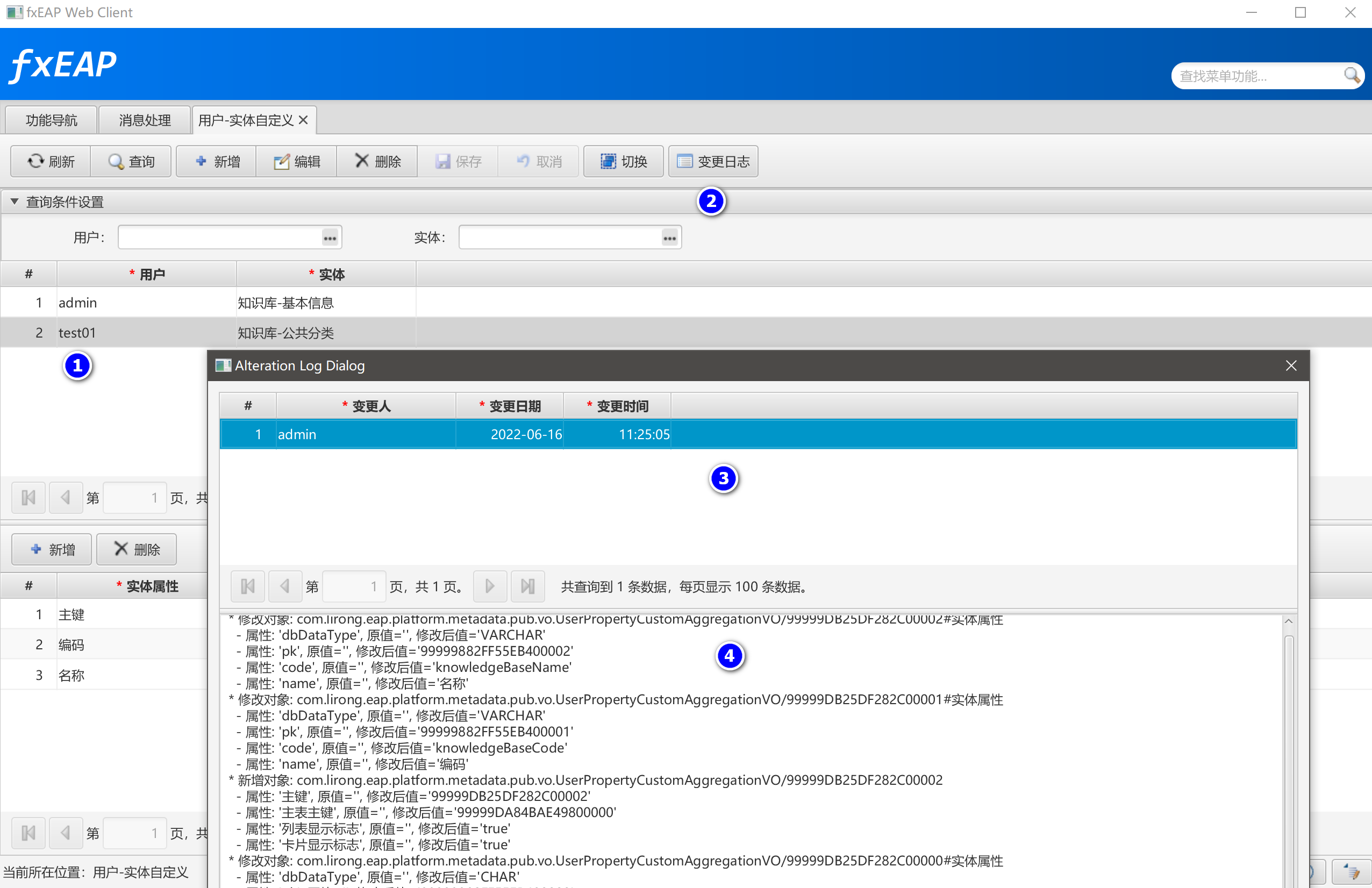
Task: Select the 编码 attribute row
Action: 104,644
